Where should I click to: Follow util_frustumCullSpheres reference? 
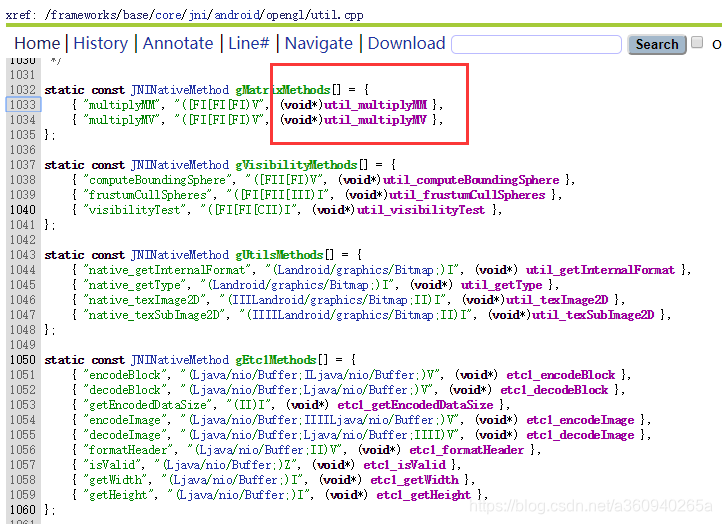pyautogui.click(x=467, y=195)
